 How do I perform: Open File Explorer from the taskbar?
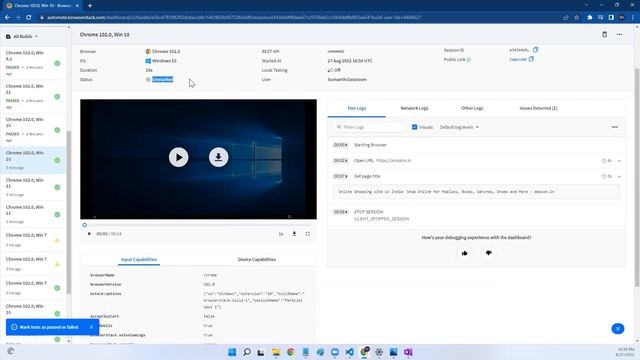point(276,352)
